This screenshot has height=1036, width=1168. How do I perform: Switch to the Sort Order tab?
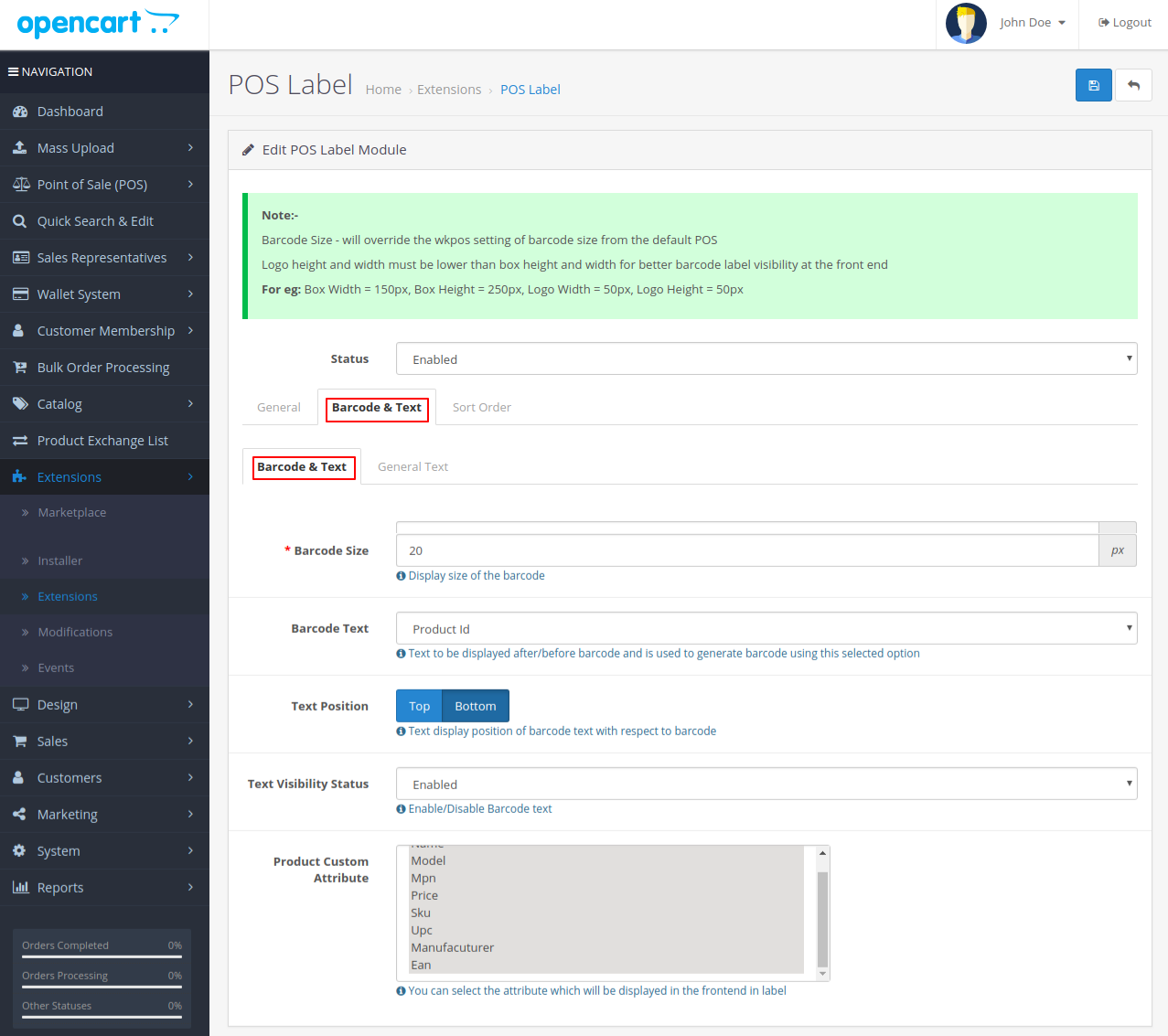[482, 408]
